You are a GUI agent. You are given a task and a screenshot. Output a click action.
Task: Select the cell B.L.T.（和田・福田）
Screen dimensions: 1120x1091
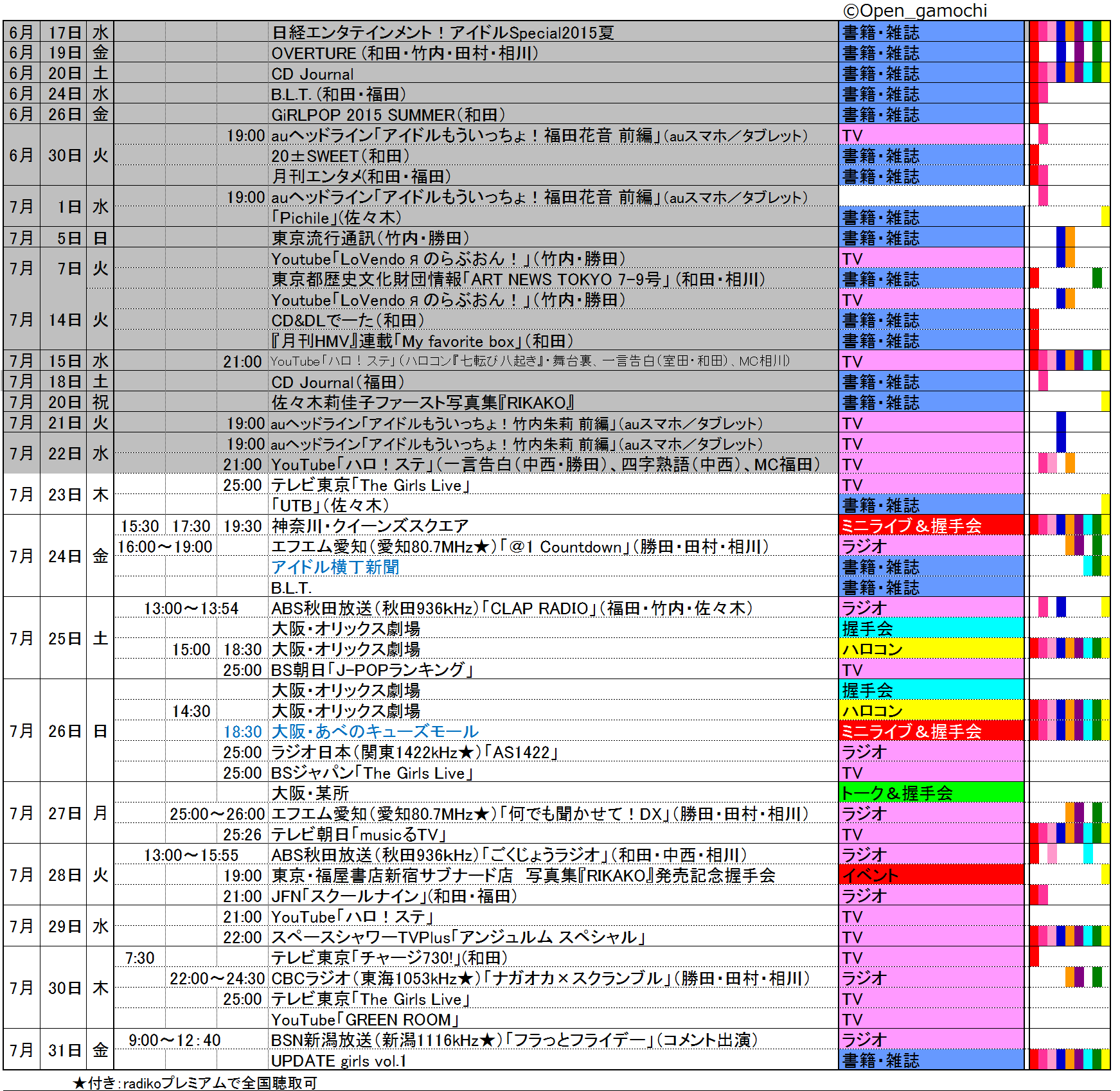[x=553, y=94]
